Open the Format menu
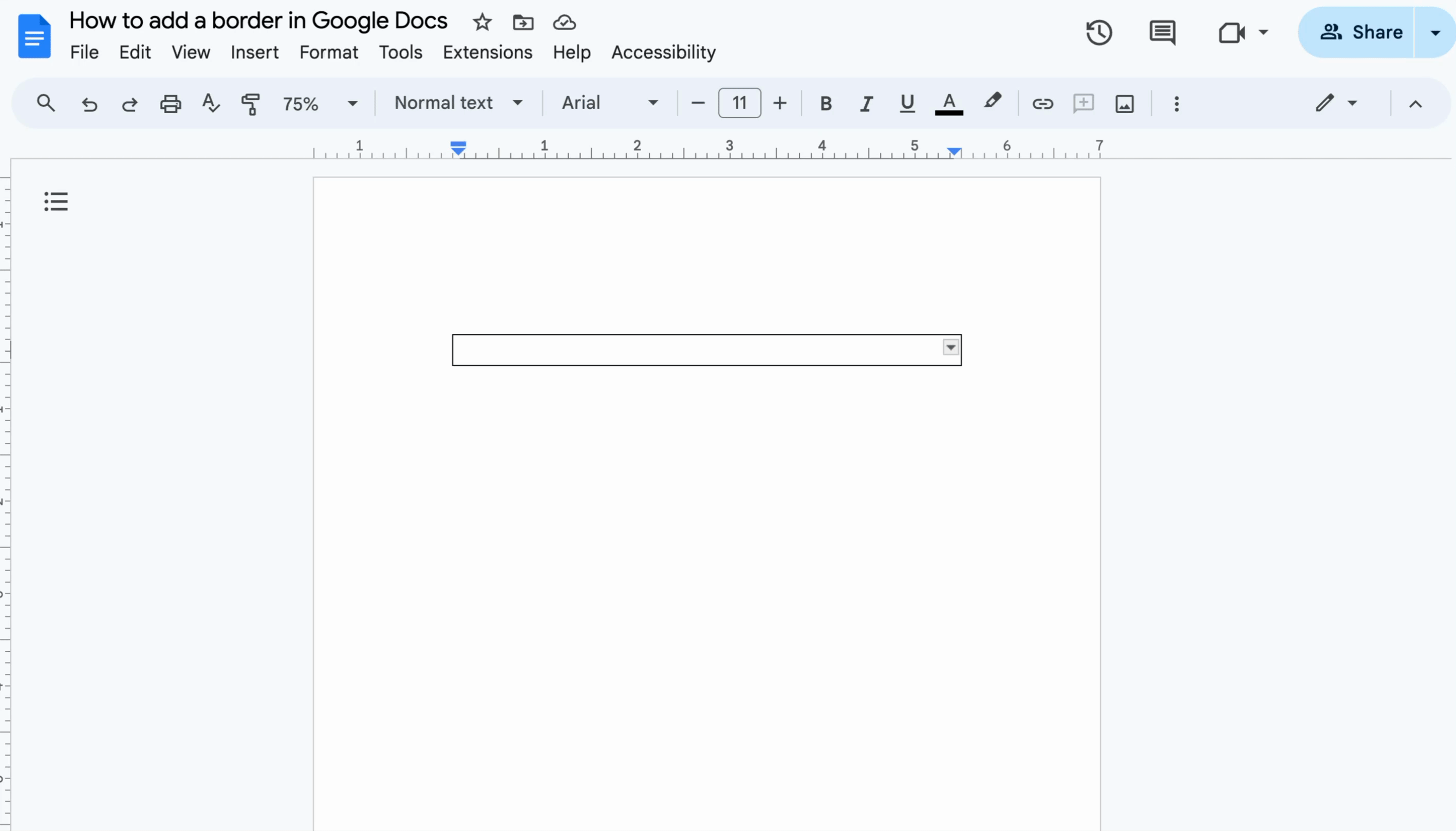This screenshot has width=1456, height=831. coord(329,52)
